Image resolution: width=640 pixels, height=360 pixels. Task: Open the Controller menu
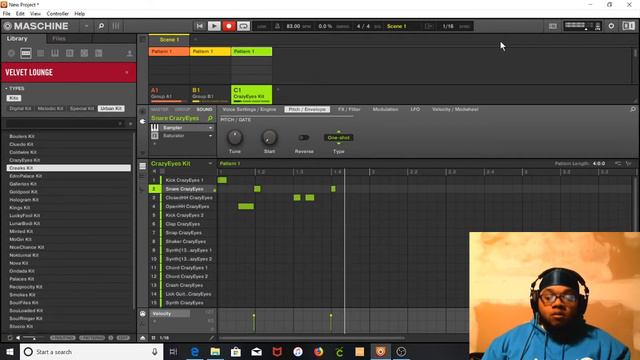58,13
